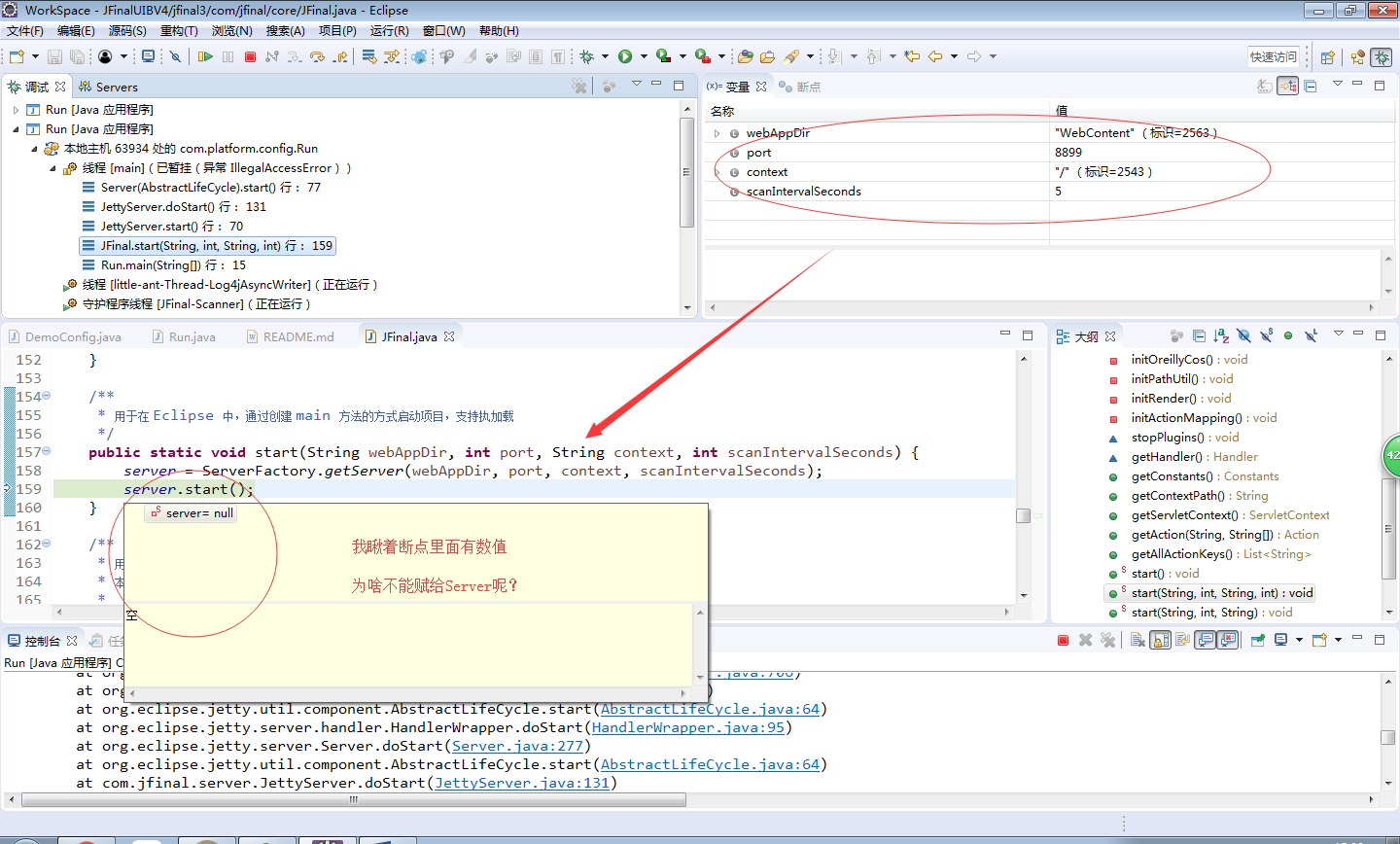Click the Step Into icon
1400x844 pixels.
pos(294,56)
